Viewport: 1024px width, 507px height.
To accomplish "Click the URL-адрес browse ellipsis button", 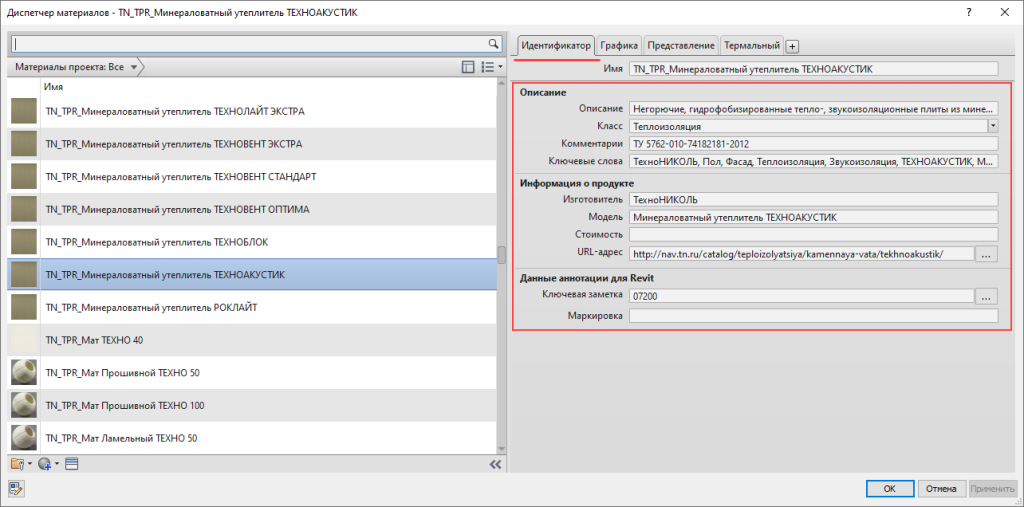I will [986, 254].
